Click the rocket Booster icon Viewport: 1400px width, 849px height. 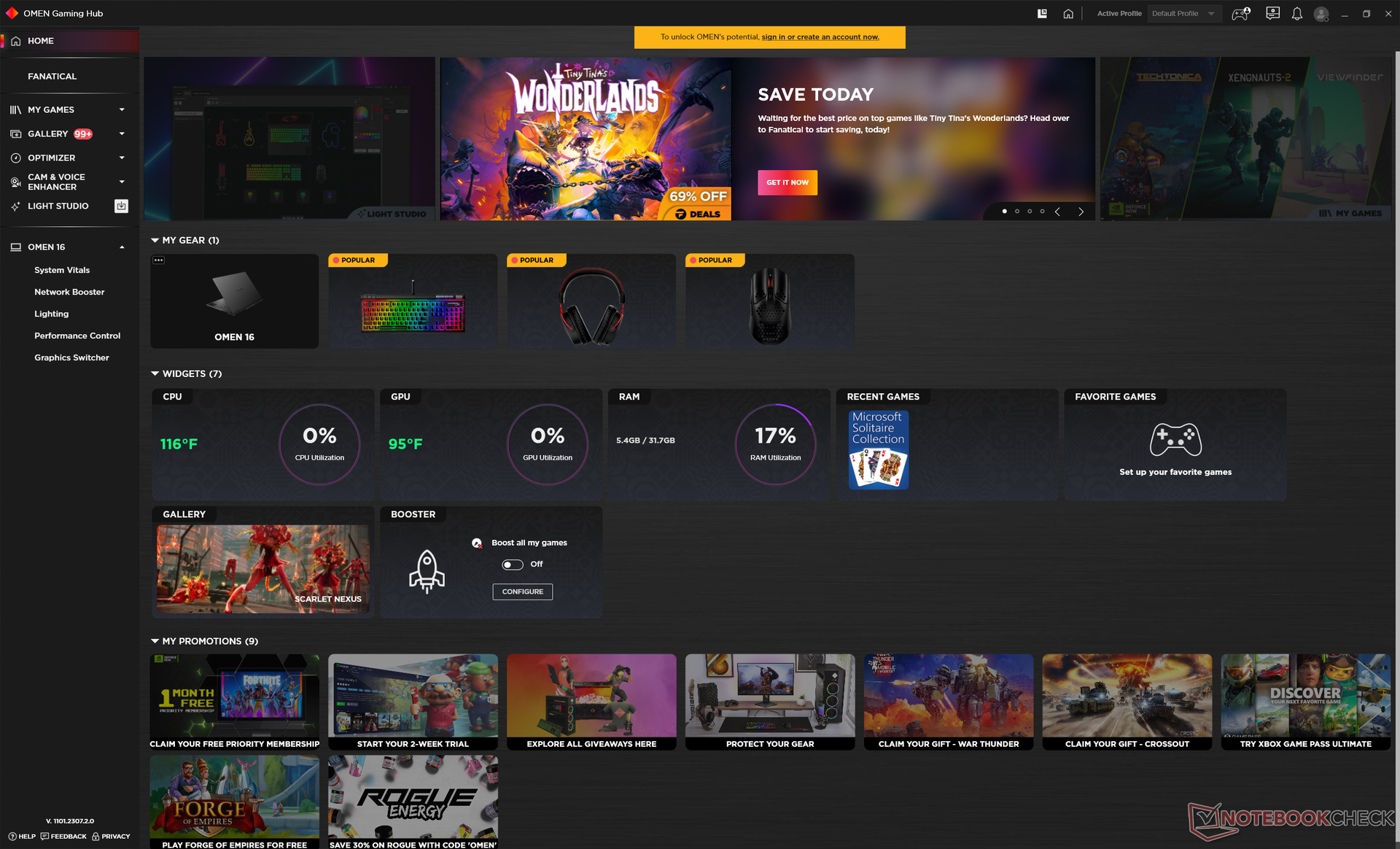(x=427, y=571)
